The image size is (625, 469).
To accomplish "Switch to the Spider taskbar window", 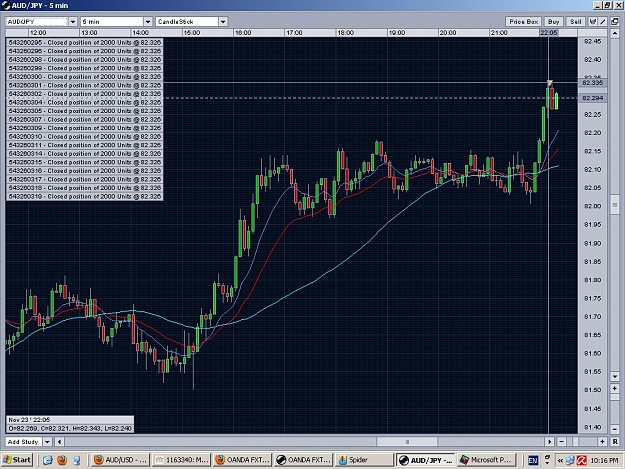I will pos(364,460).
